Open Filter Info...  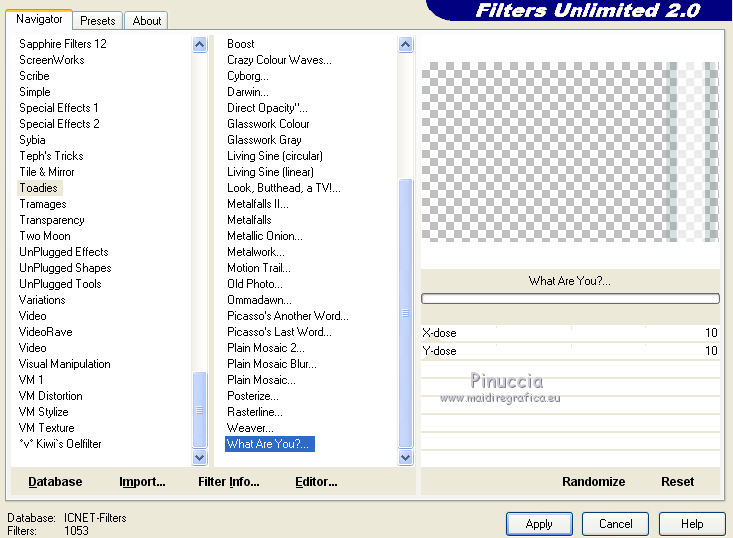point(229,482)
